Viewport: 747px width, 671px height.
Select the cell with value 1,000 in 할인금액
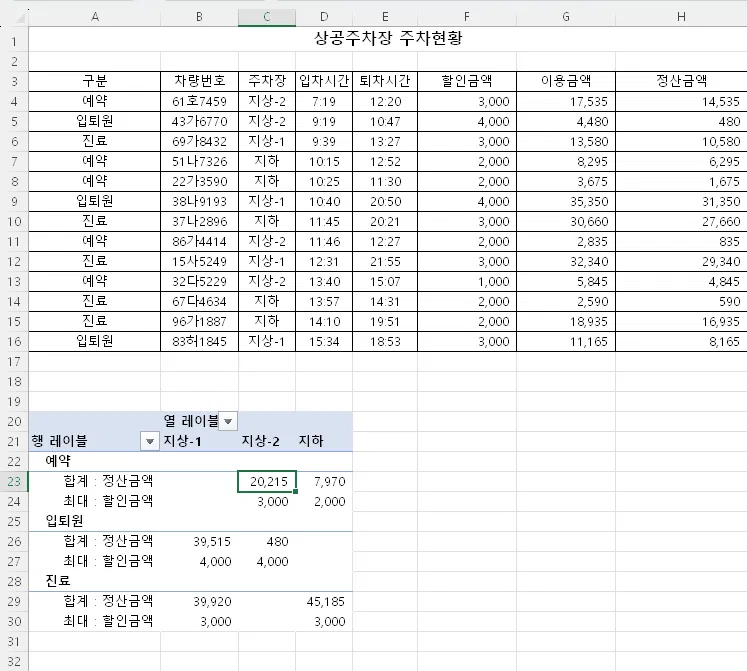tap(467, 282)
